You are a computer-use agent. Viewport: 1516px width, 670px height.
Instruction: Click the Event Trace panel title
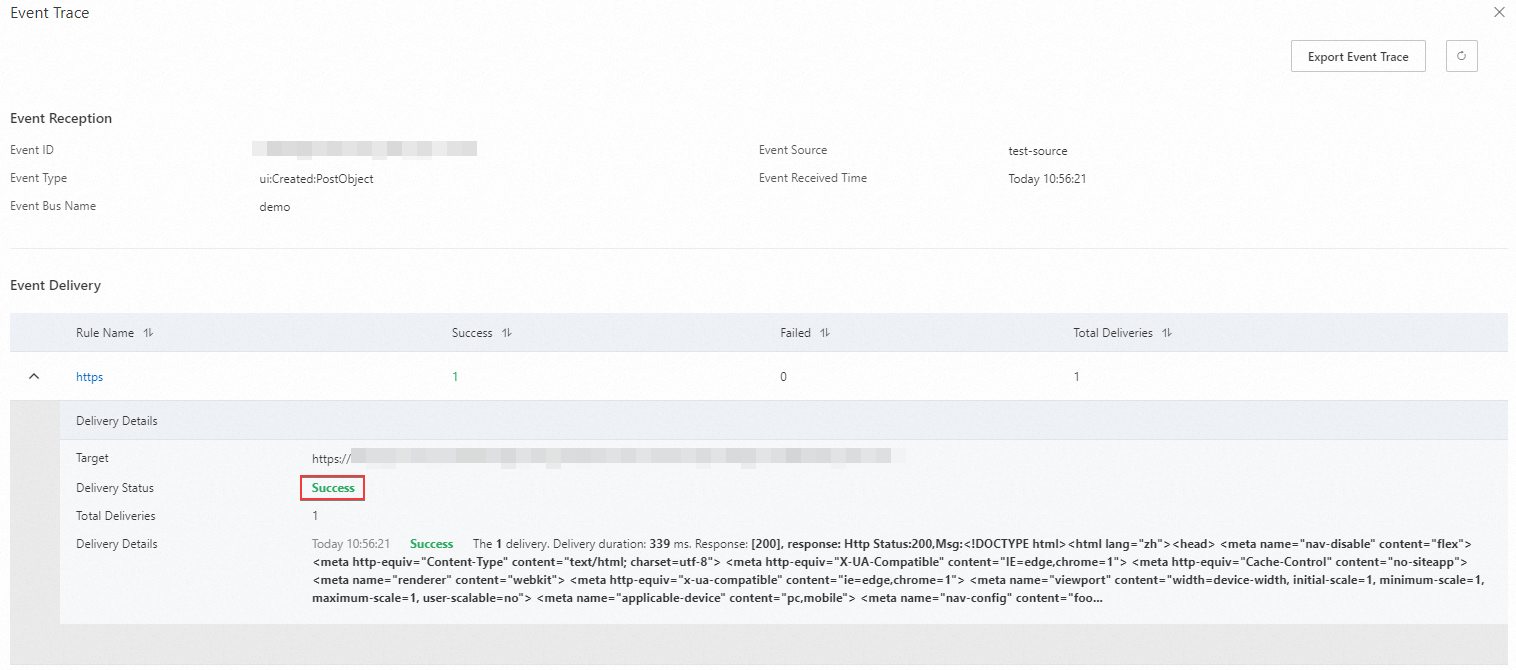[50, 13]
